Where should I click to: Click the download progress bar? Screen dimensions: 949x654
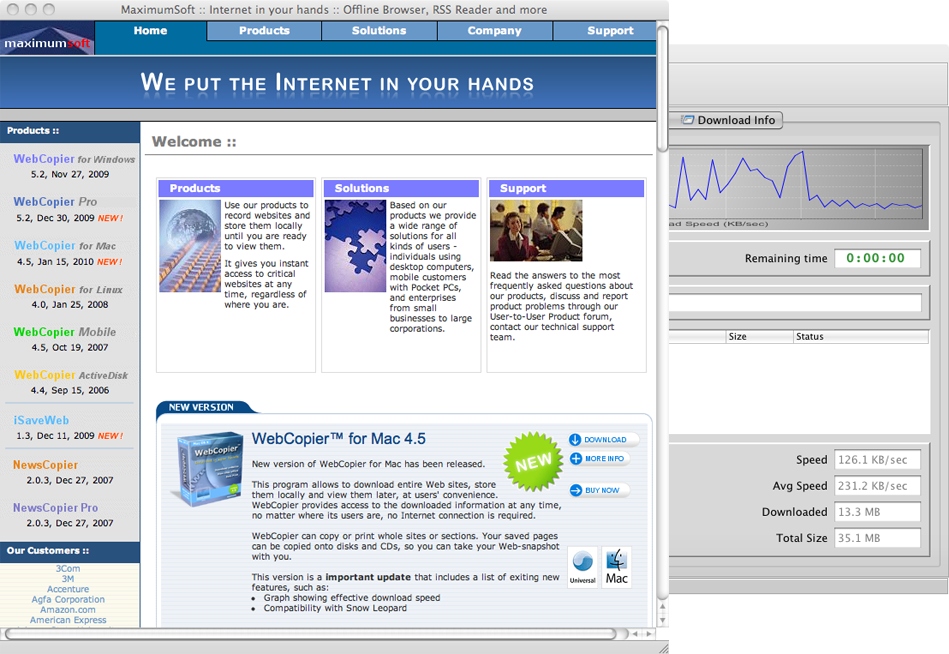click(795, 302)
